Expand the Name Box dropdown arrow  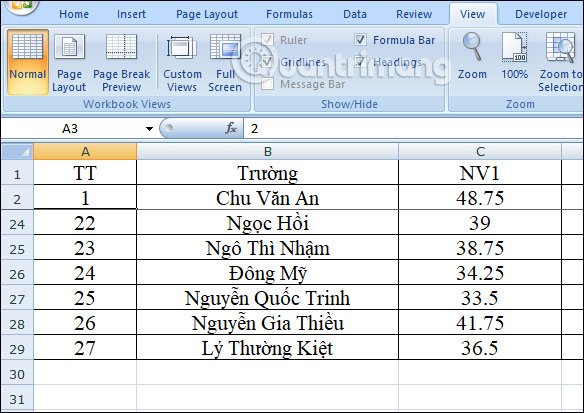click(149, 129)
